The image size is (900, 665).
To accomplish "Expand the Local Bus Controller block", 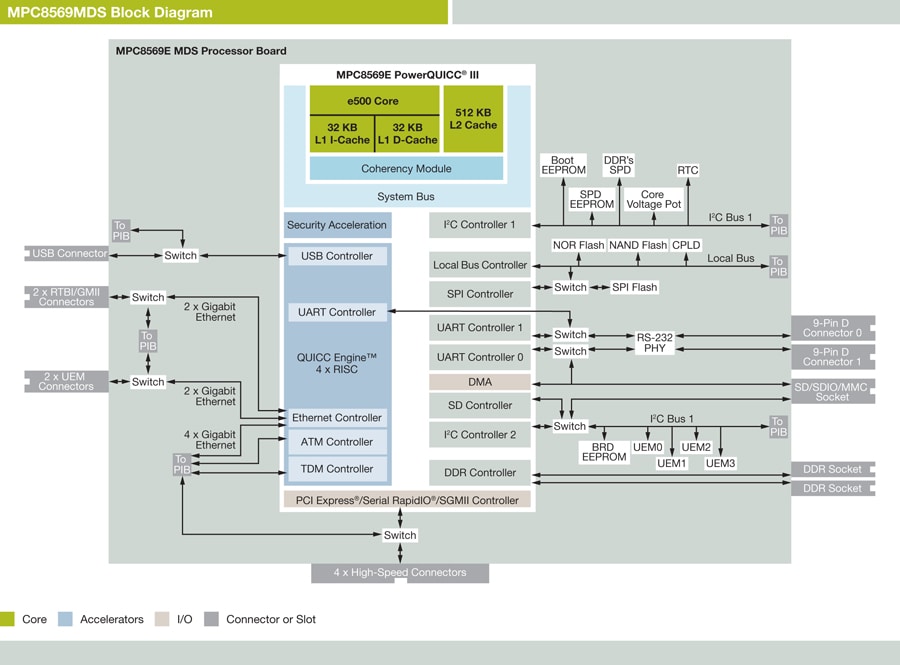I will tap(479, 265).
